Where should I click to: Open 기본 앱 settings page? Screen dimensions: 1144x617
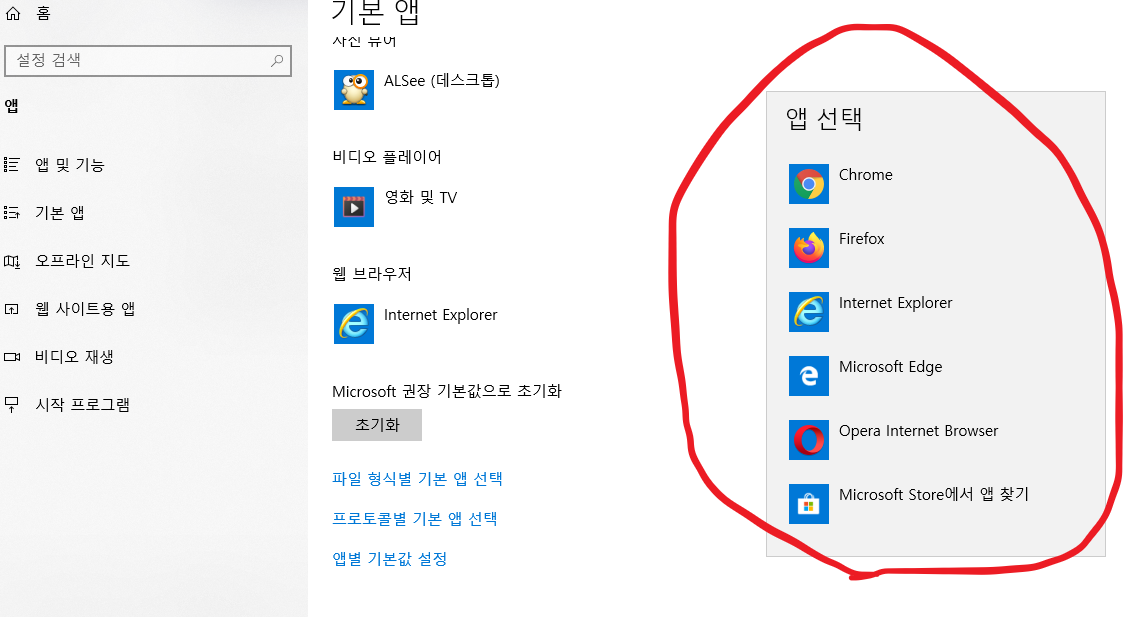(x=60, y=213)
